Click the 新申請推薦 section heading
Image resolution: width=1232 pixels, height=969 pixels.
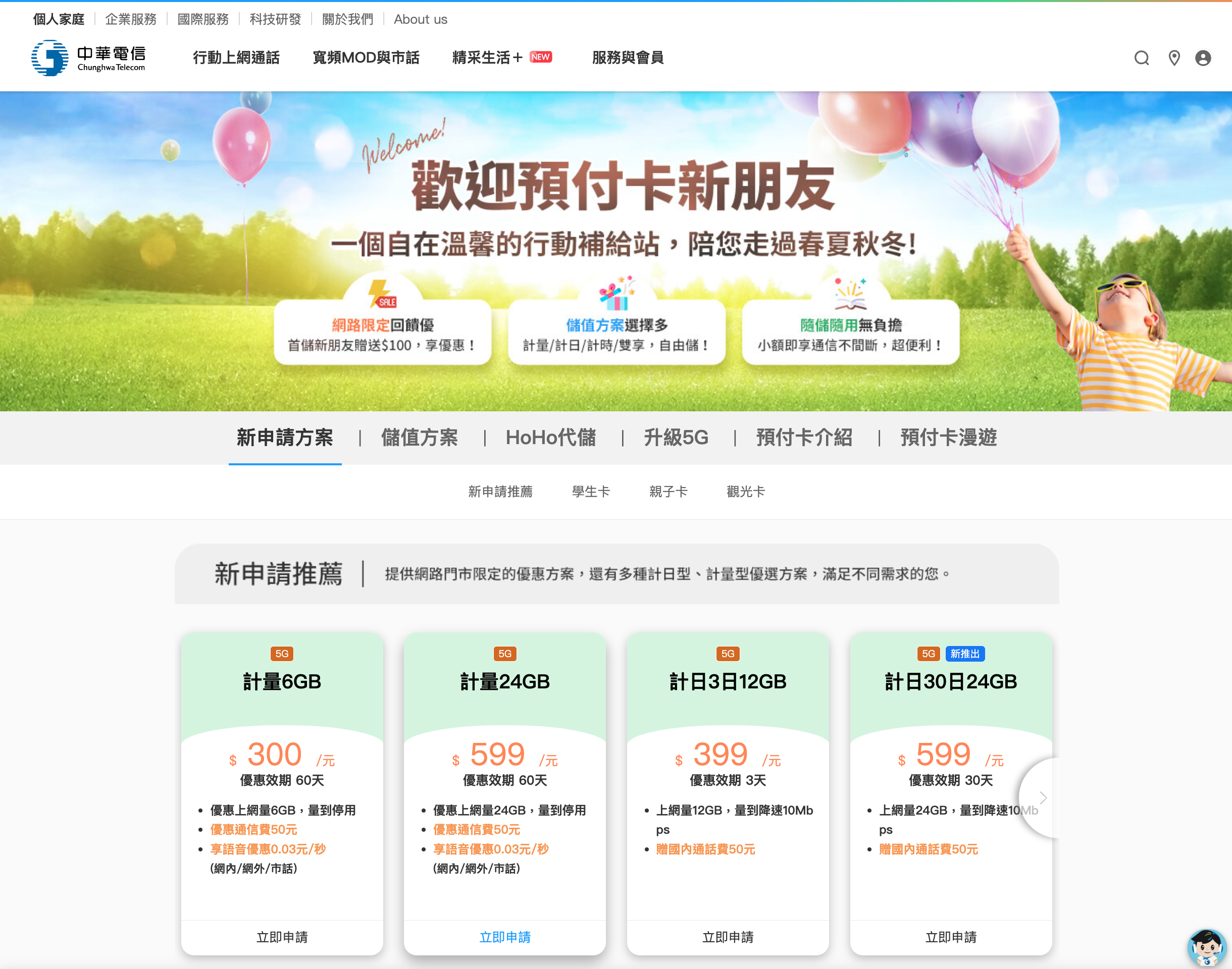point(278,573)
